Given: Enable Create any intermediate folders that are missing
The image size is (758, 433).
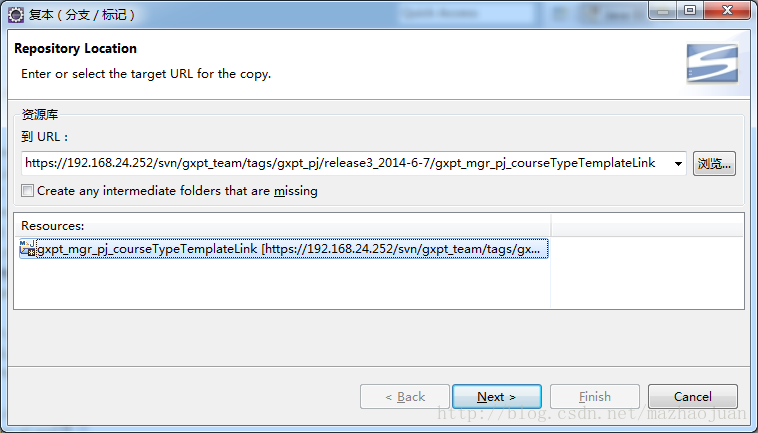Looking at the screenshot, I should pyautogui.click(x=28, y=191).
